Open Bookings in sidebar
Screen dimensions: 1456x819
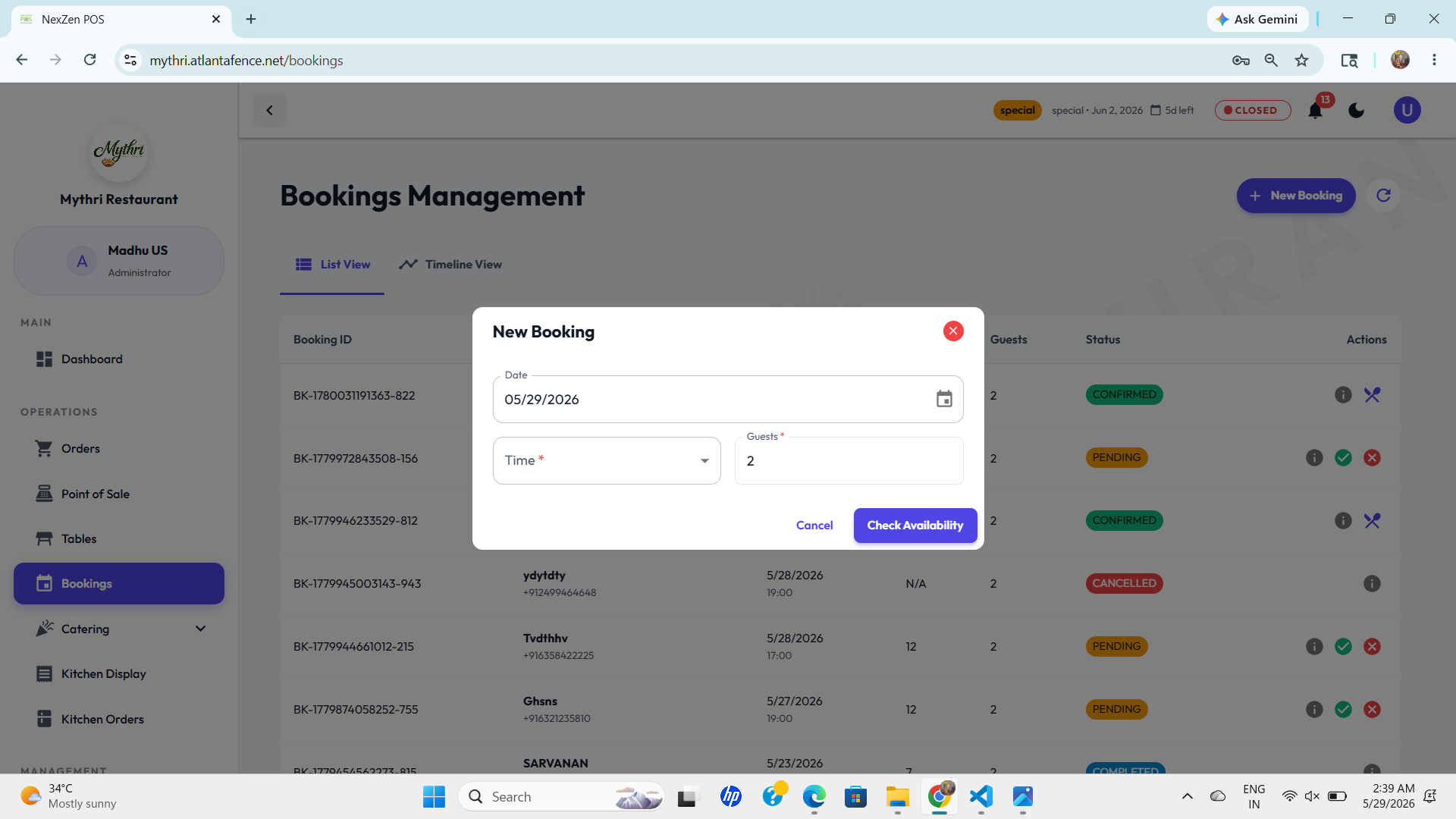click(x=119, y=584)
